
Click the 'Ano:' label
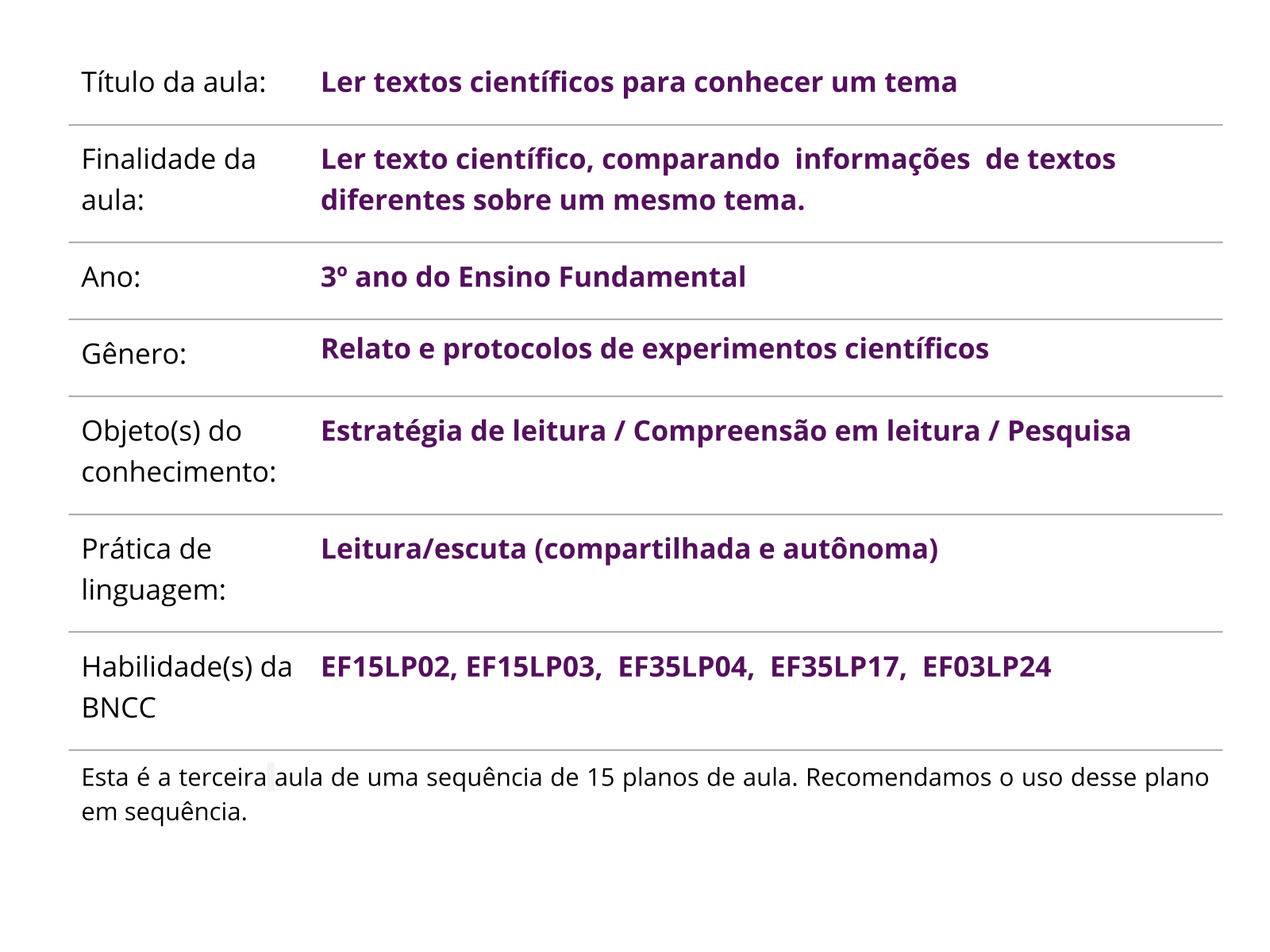point(111,278)
